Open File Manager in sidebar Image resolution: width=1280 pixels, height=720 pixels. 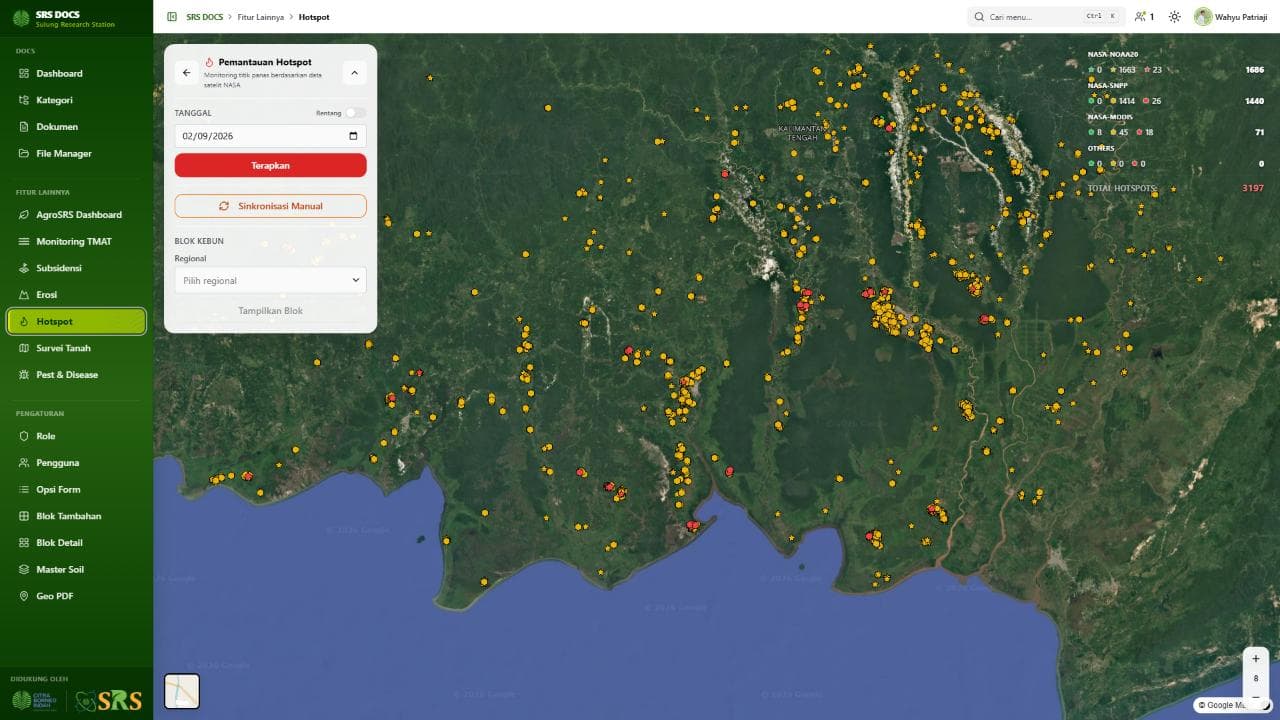[x=76, y=153]
